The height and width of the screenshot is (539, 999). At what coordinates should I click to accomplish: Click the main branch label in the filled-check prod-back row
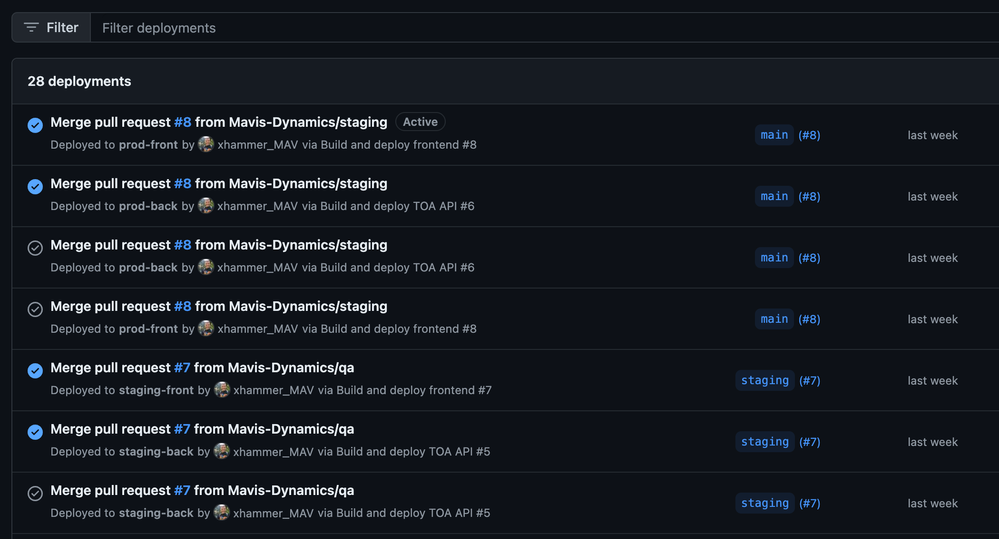(x=774, y=196)
